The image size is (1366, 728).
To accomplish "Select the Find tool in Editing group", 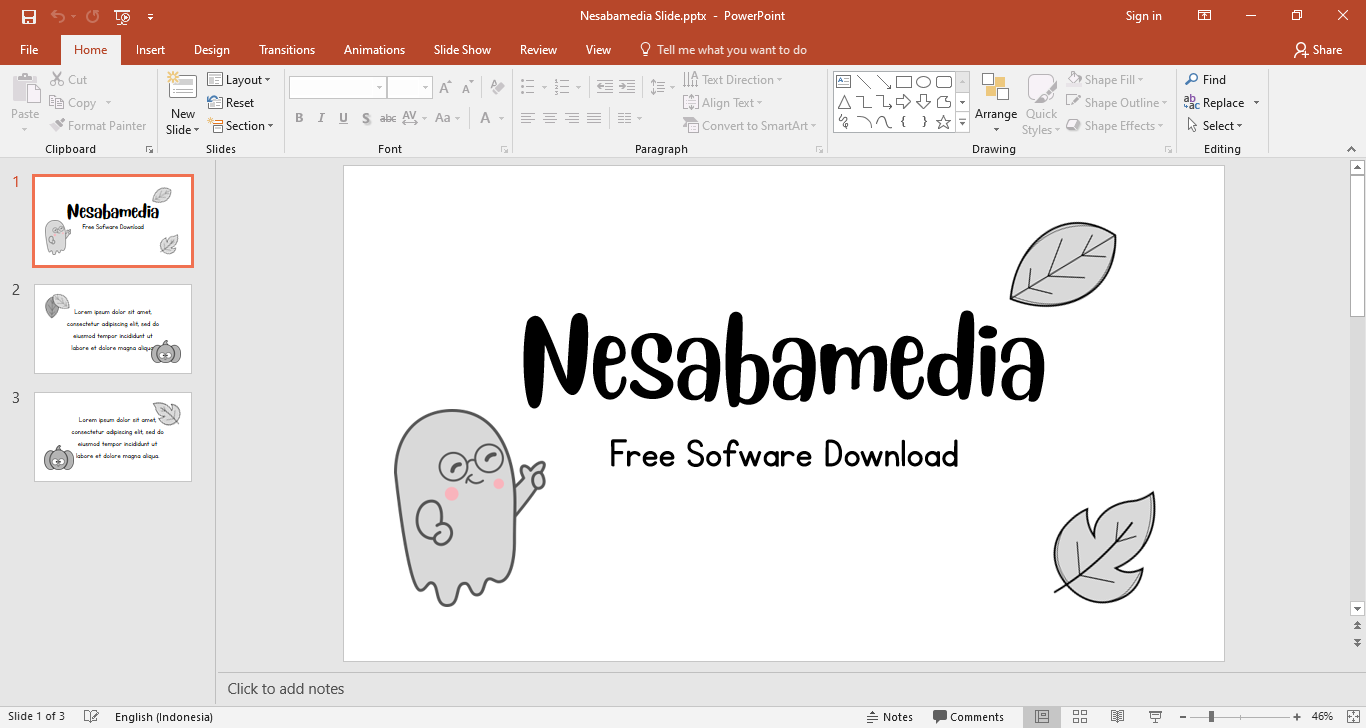I will pos(1205,79).
